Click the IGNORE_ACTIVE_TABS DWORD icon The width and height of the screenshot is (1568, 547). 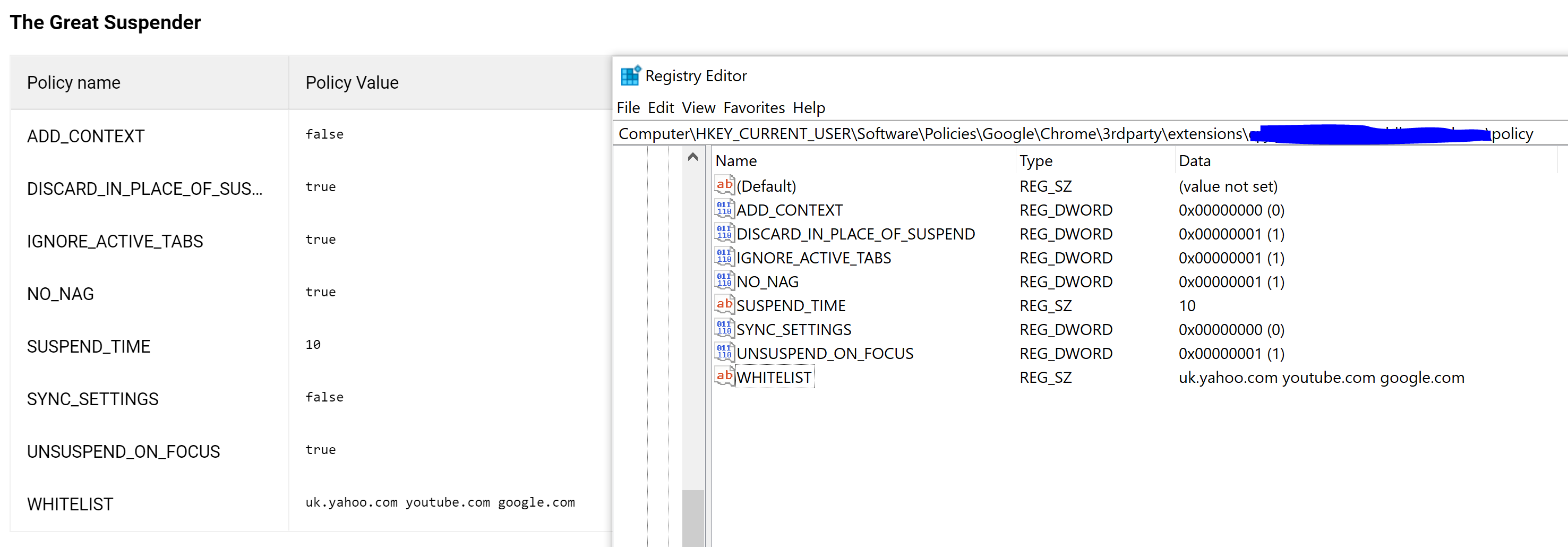point(724,256)
